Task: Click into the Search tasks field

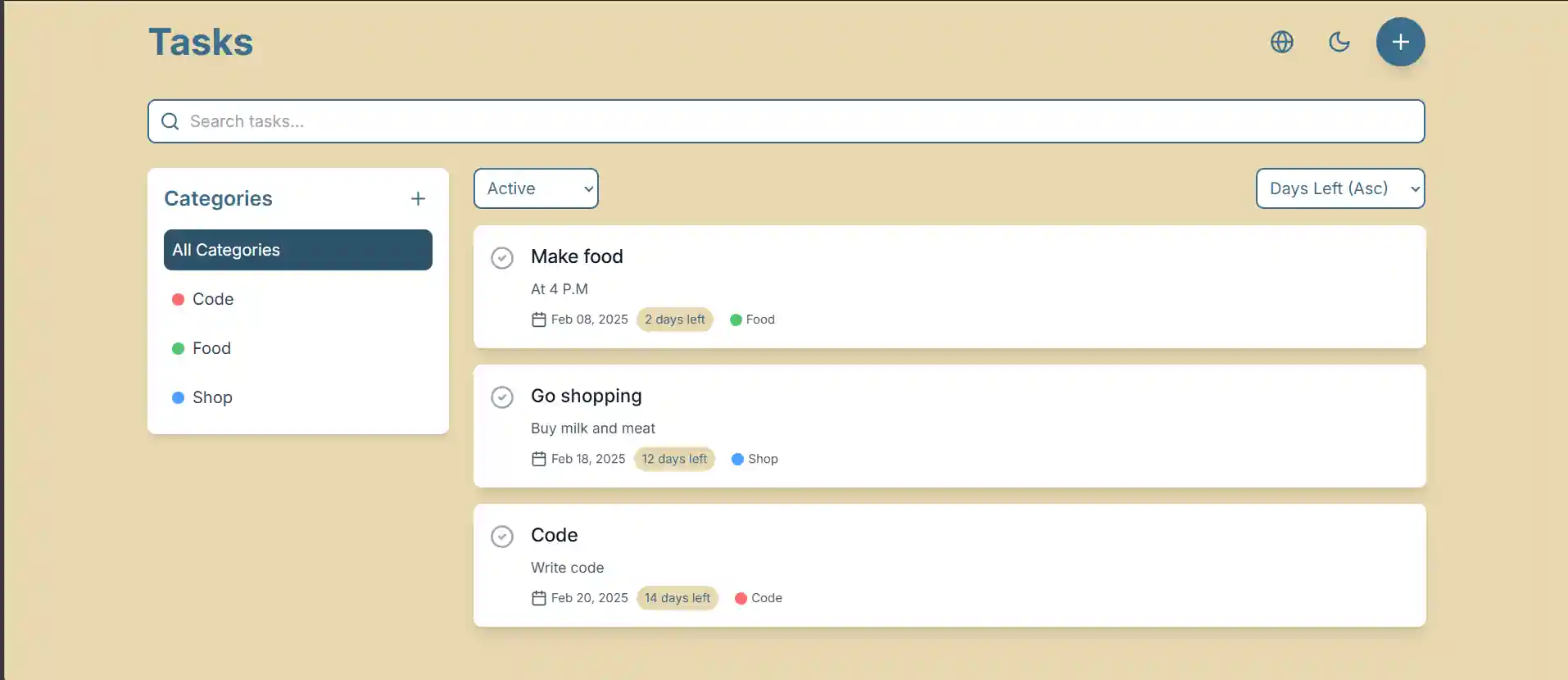Action: pos(786,121)
